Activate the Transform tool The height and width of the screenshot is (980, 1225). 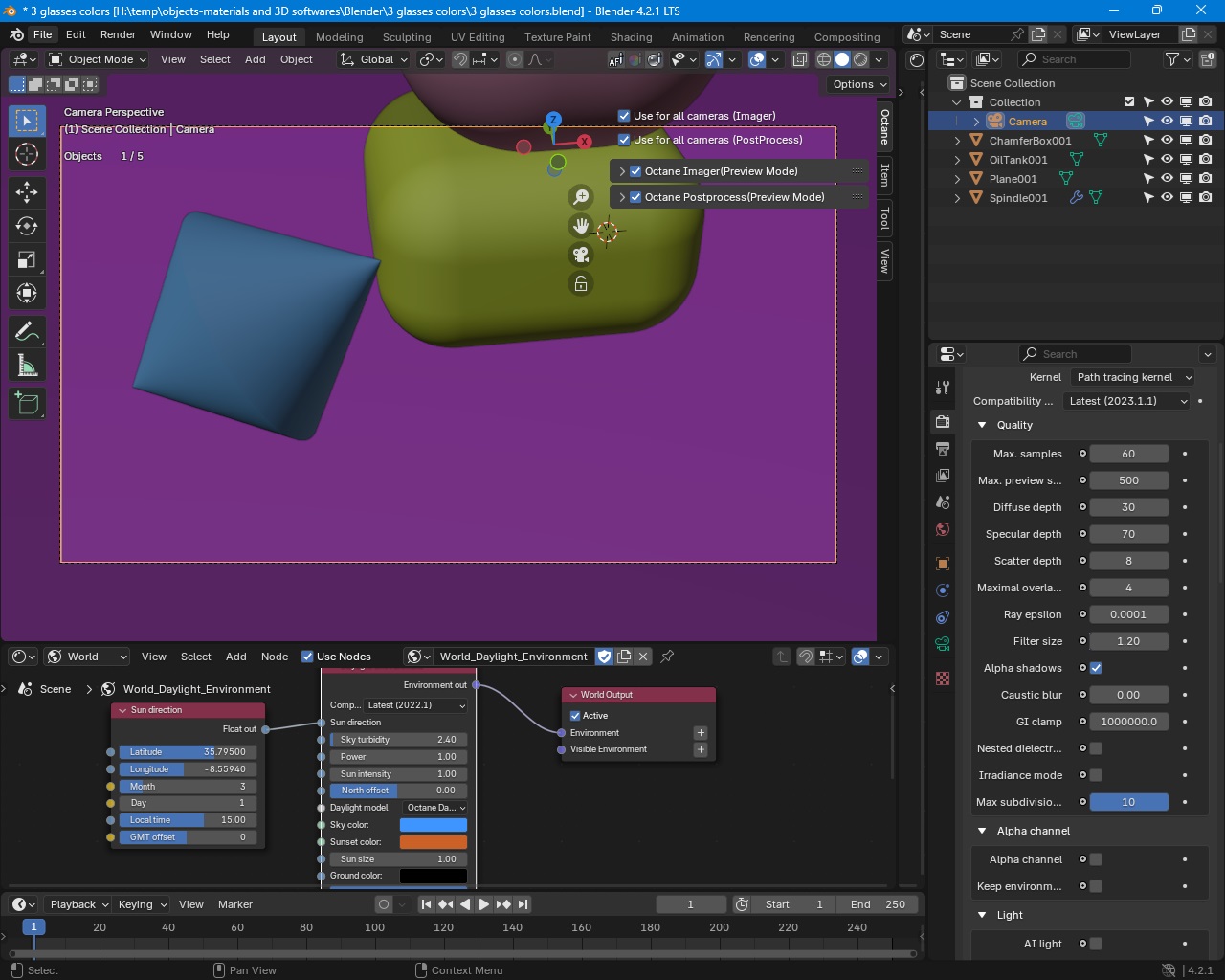click(x=27, y=293)
